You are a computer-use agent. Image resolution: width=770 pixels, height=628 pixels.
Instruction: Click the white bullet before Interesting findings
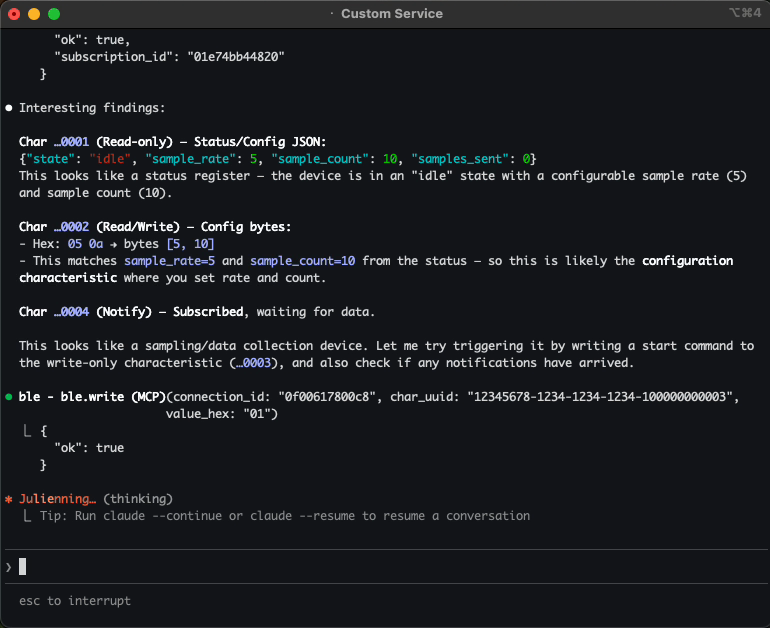point(9,108)
